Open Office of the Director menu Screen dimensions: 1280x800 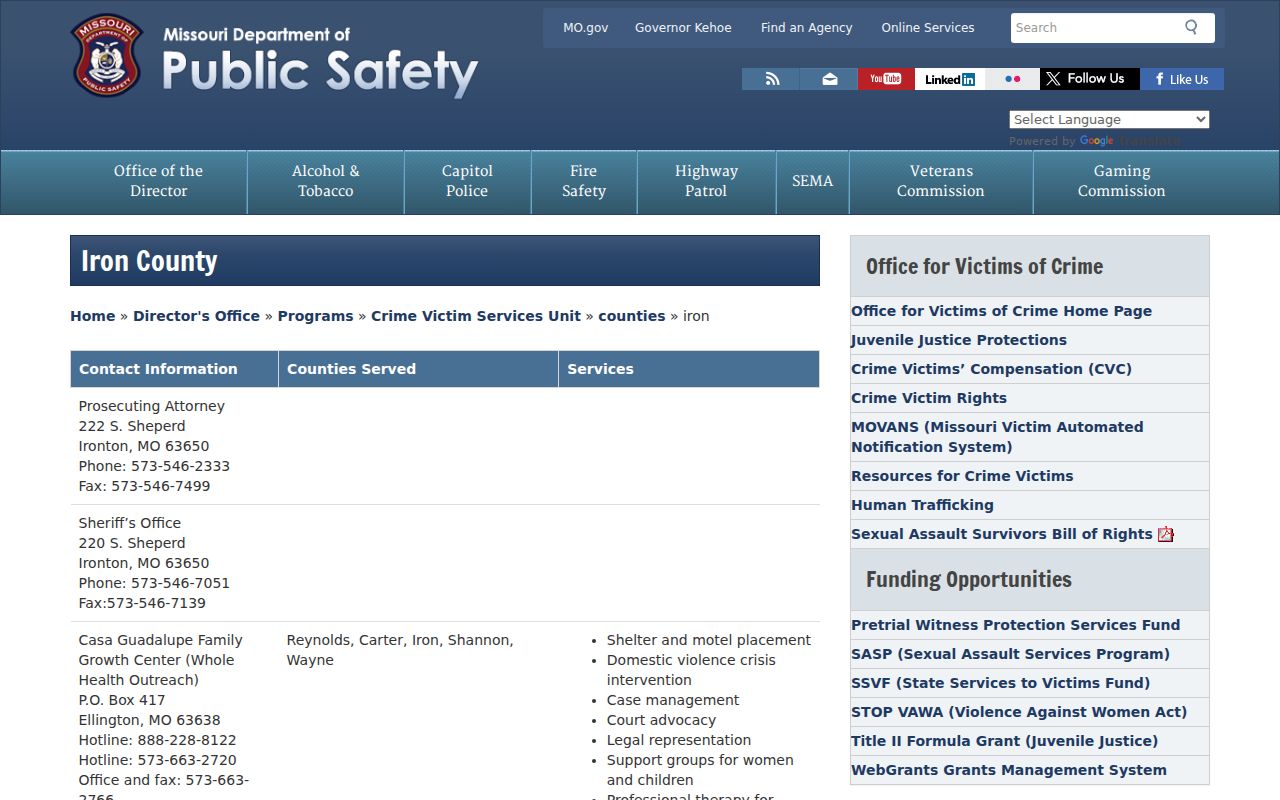[158, 181]
